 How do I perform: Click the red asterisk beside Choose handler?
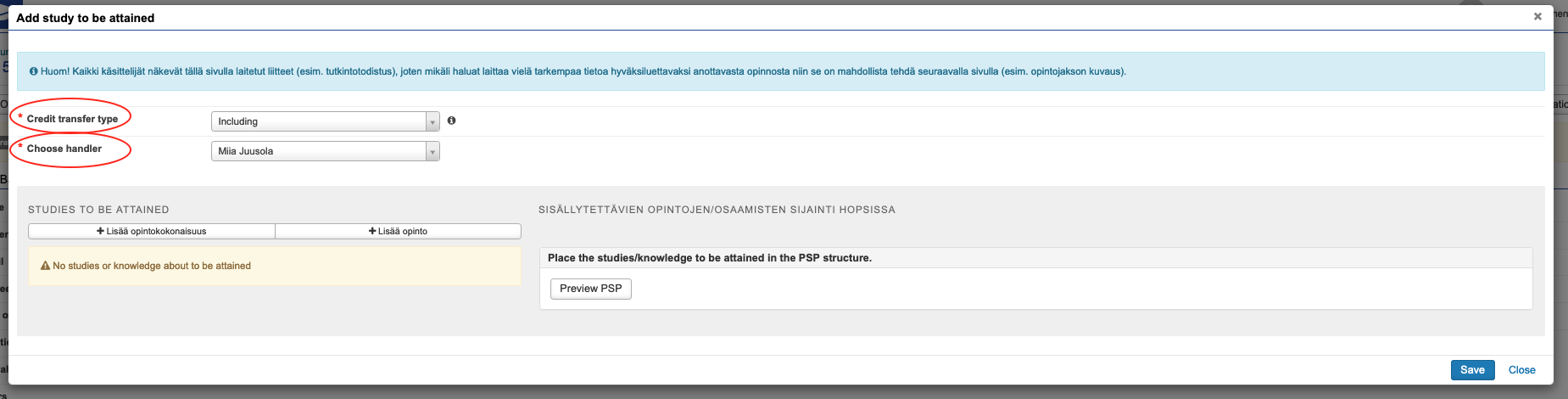(20, 148)
